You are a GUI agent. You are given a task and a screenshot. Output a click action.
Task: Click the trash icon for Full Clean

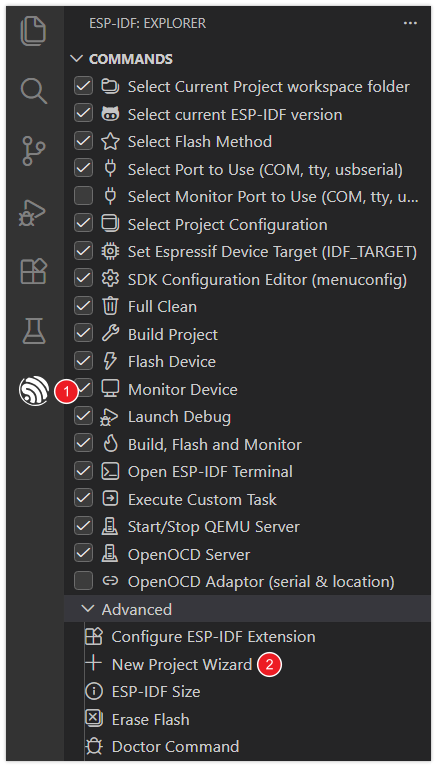pos(110,306)
